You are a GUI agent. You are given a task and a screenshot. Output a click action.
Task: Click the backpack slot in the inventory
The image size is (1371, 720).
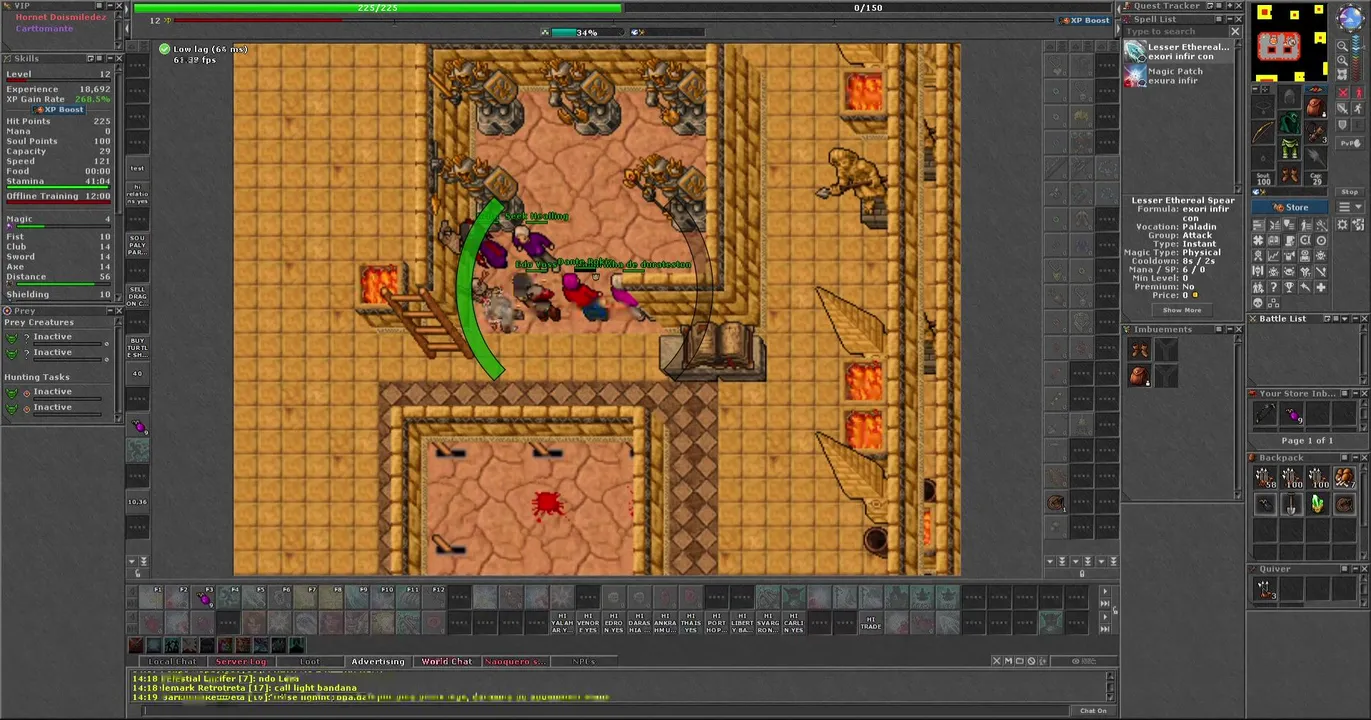(1315, 109)
